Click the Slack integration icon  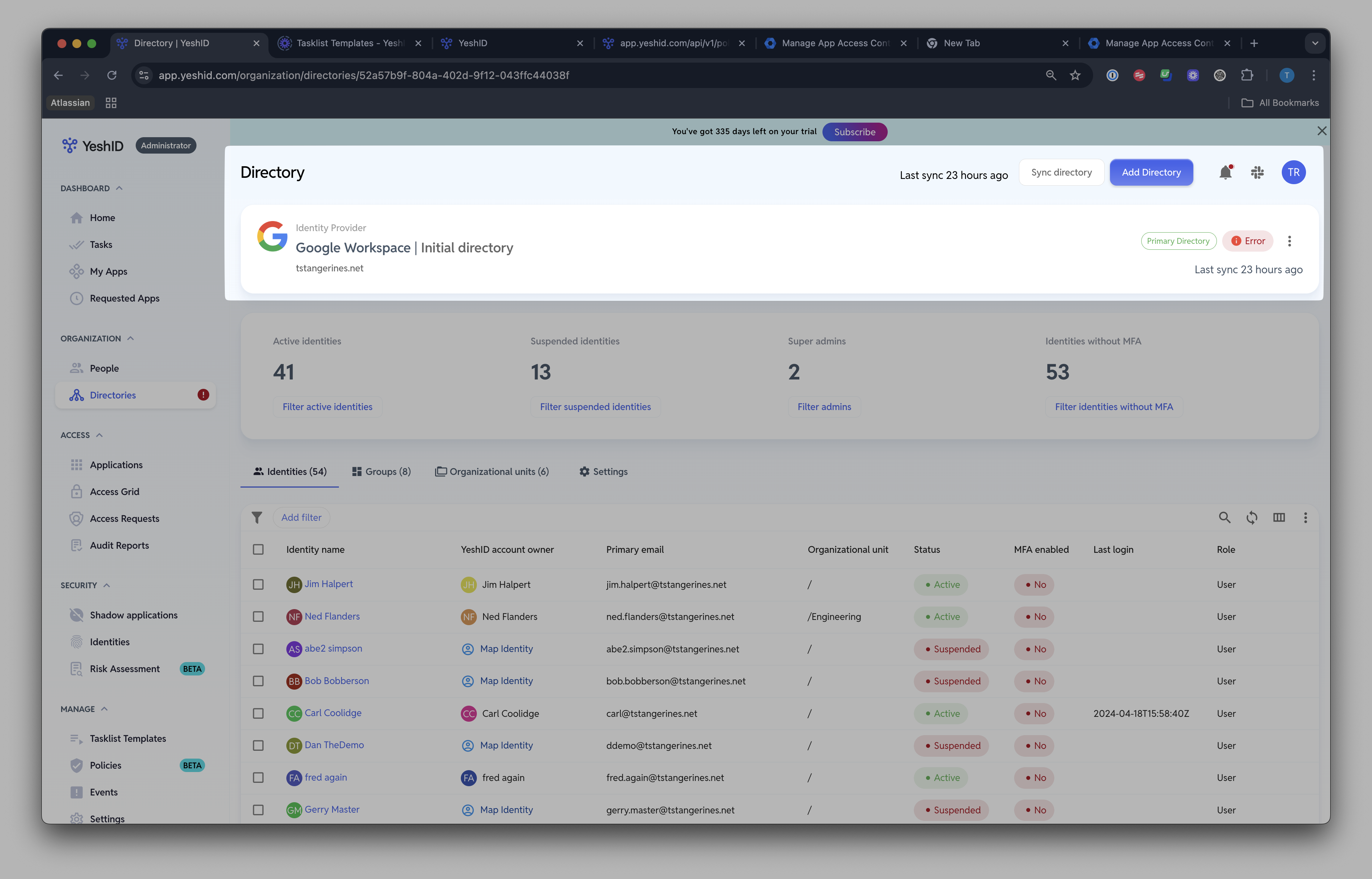pos(1257,172)
